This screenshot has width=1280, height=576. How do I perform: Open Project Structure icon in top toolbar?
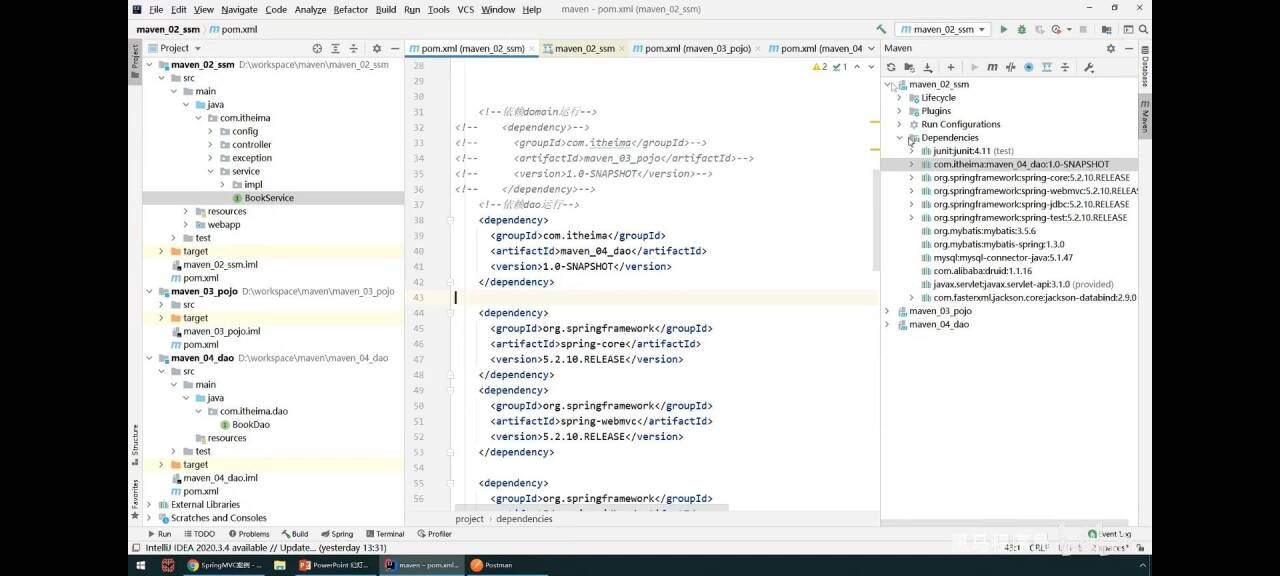pyautogui.click(x=1105, y=29)
